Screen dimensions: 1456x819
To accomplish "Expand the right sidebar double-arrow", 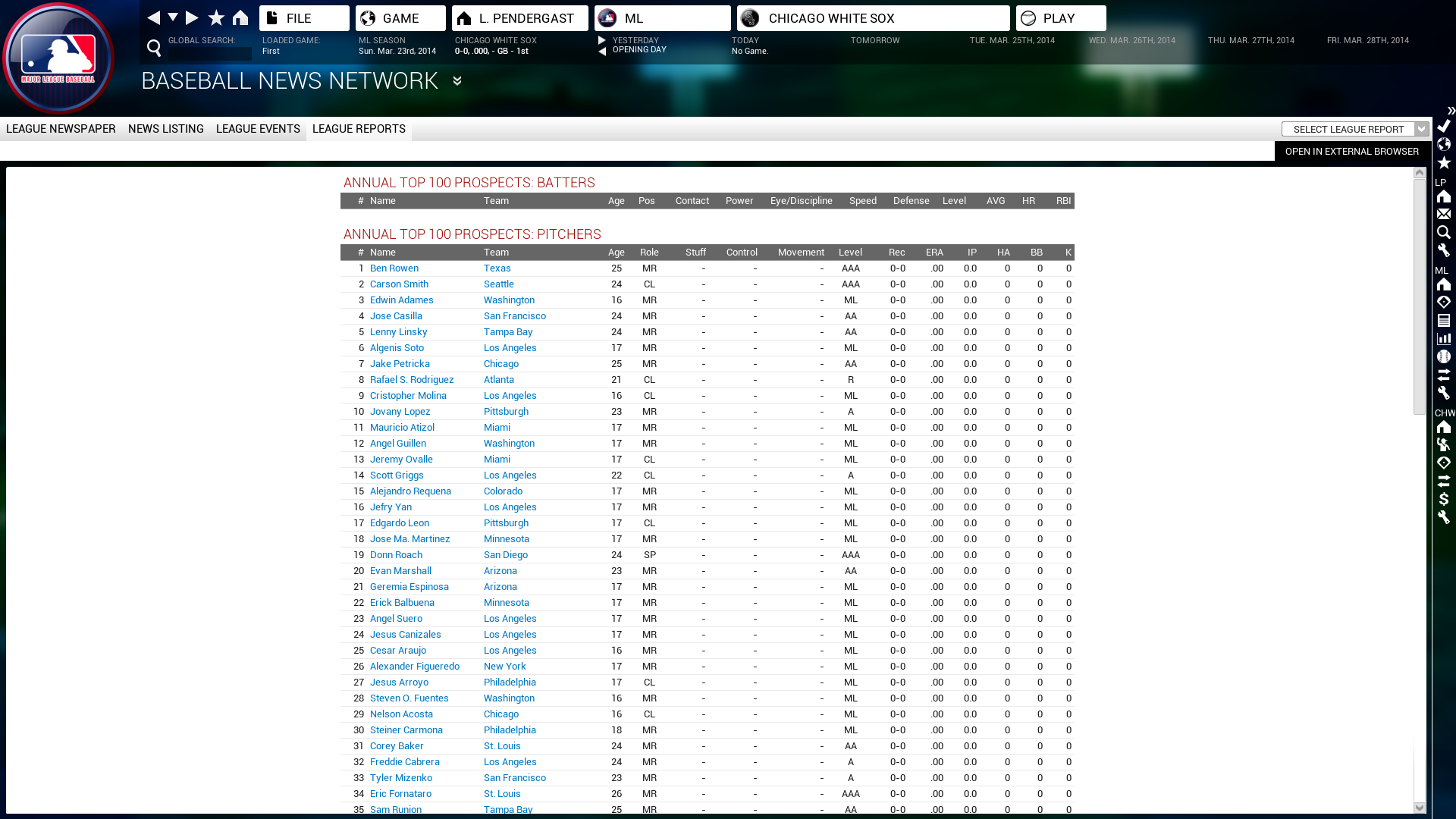I will point(1451,111).
